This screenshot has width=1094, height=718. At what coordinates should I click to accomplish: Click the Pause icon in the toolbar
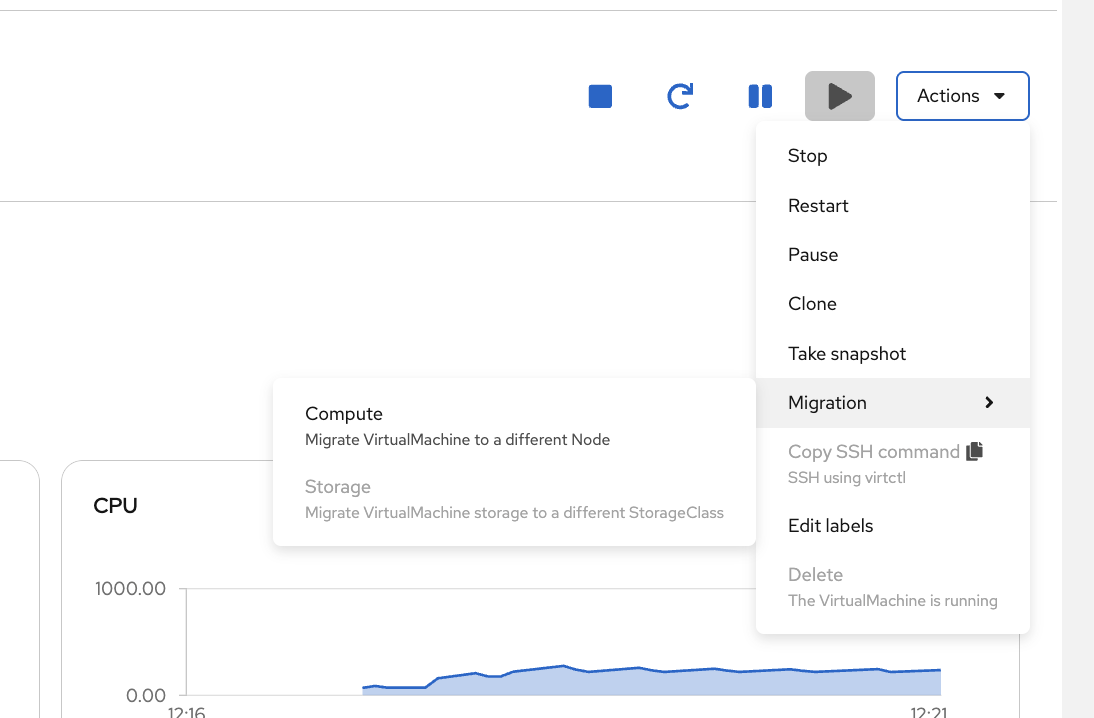click(760, 95)
